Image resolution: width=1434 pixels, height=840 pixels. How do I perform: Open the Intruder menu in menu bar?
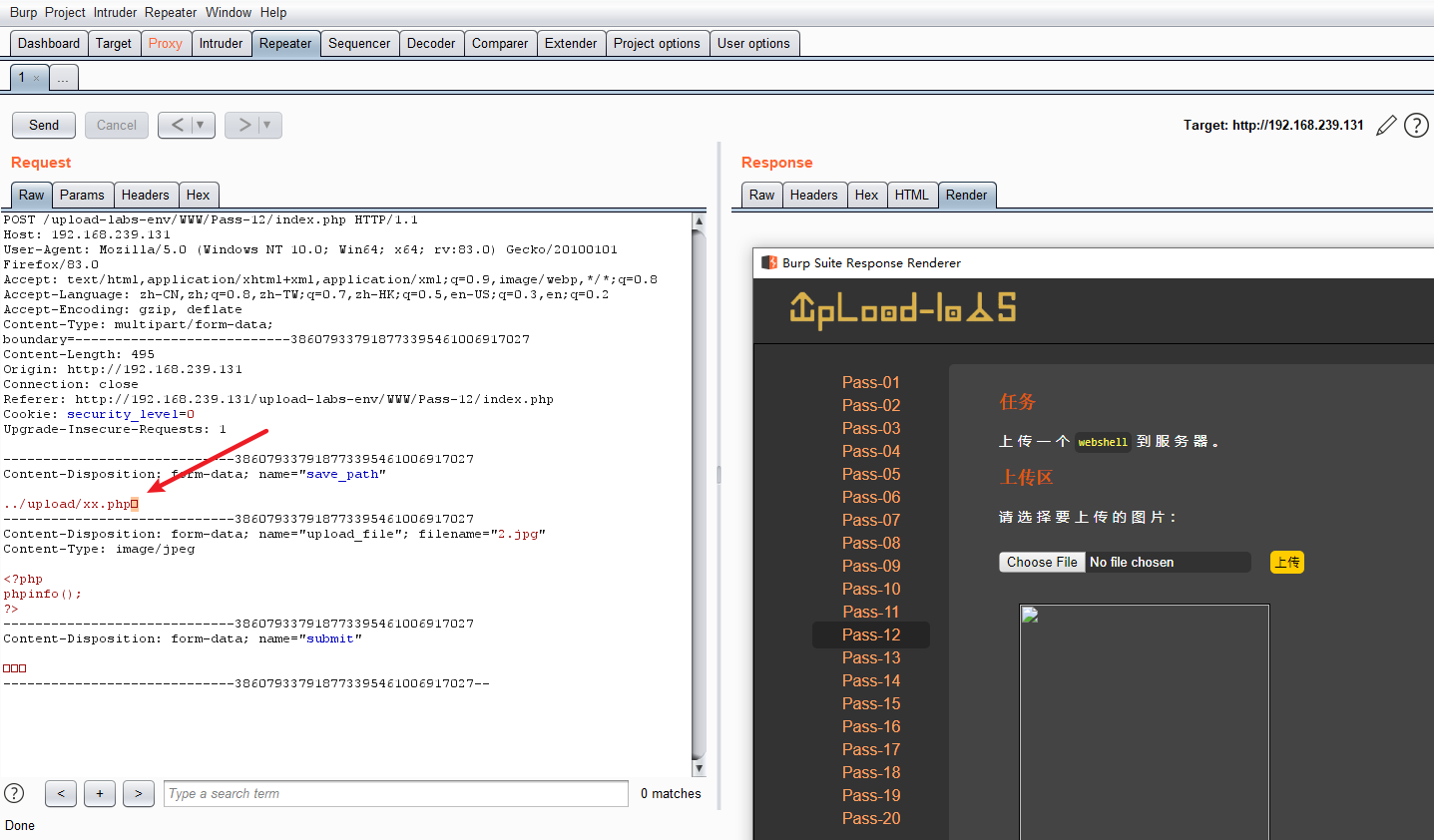(116, 12)
